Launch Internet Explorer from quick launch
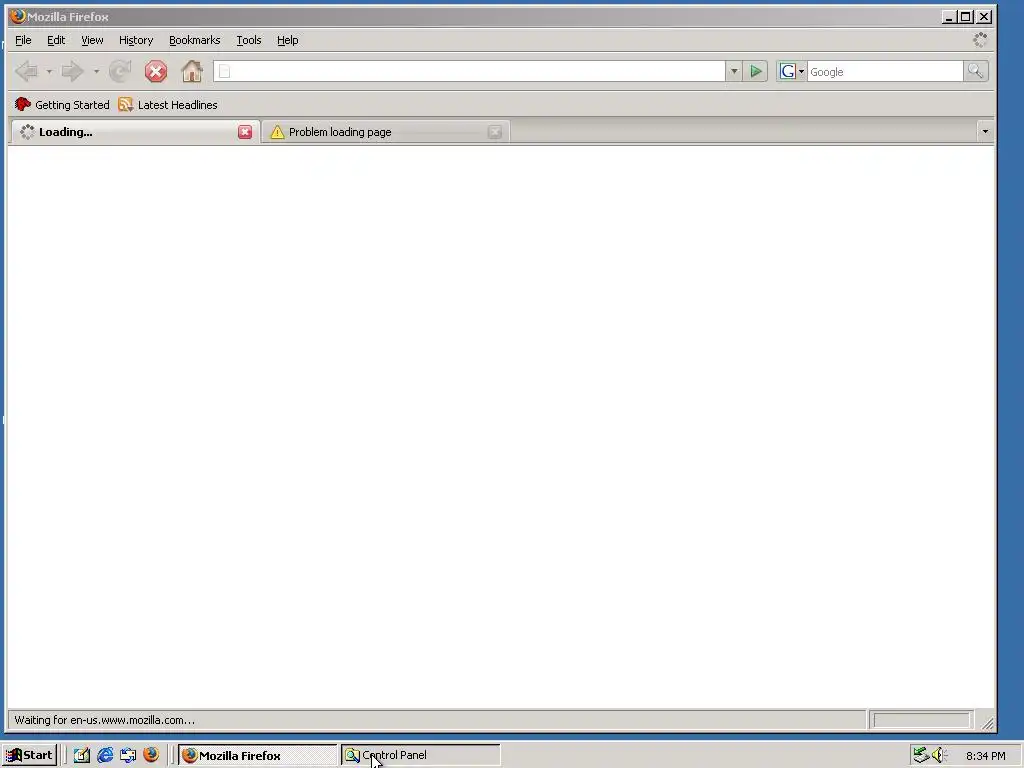Screen dimensions: 1024x768 (x=104, y=755)
